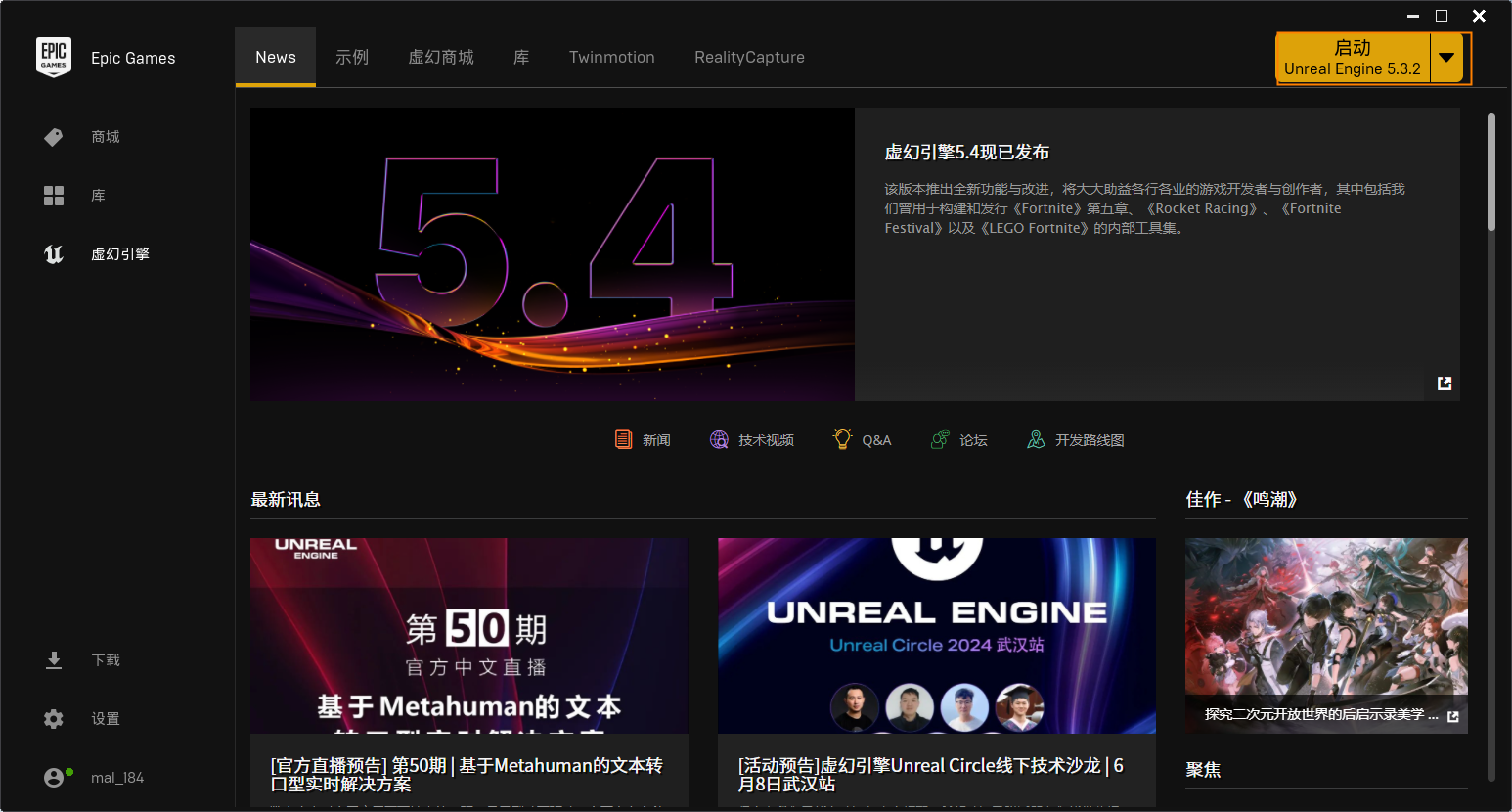Image resolution: width=1512 pixels, height=812 pixels.
Task: Open the Store tag icon in sidebar
Action: 54,137
